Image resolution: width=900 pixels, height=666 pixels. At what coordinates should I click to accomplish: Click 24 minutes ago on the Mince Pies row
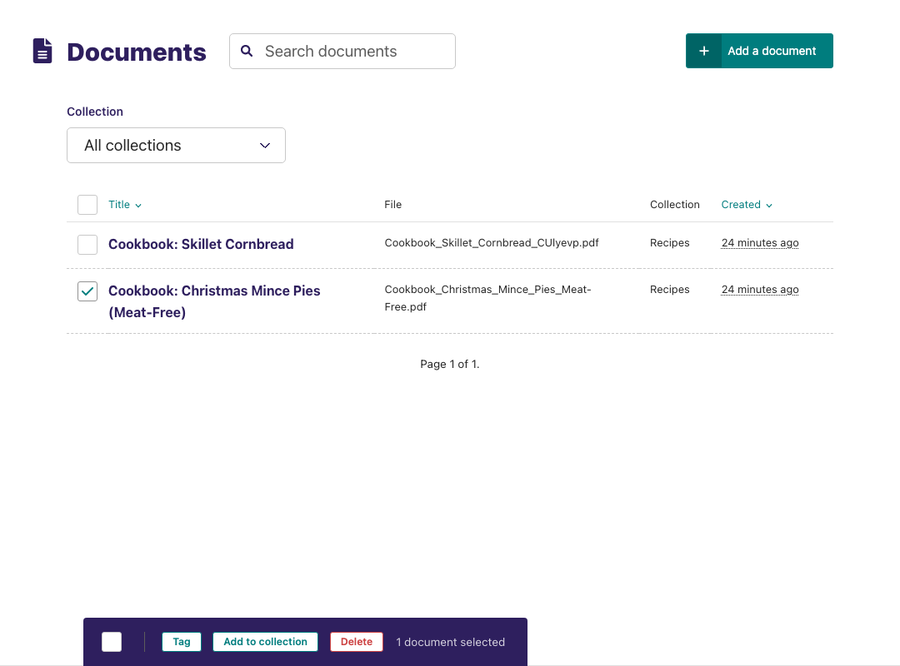760,289
